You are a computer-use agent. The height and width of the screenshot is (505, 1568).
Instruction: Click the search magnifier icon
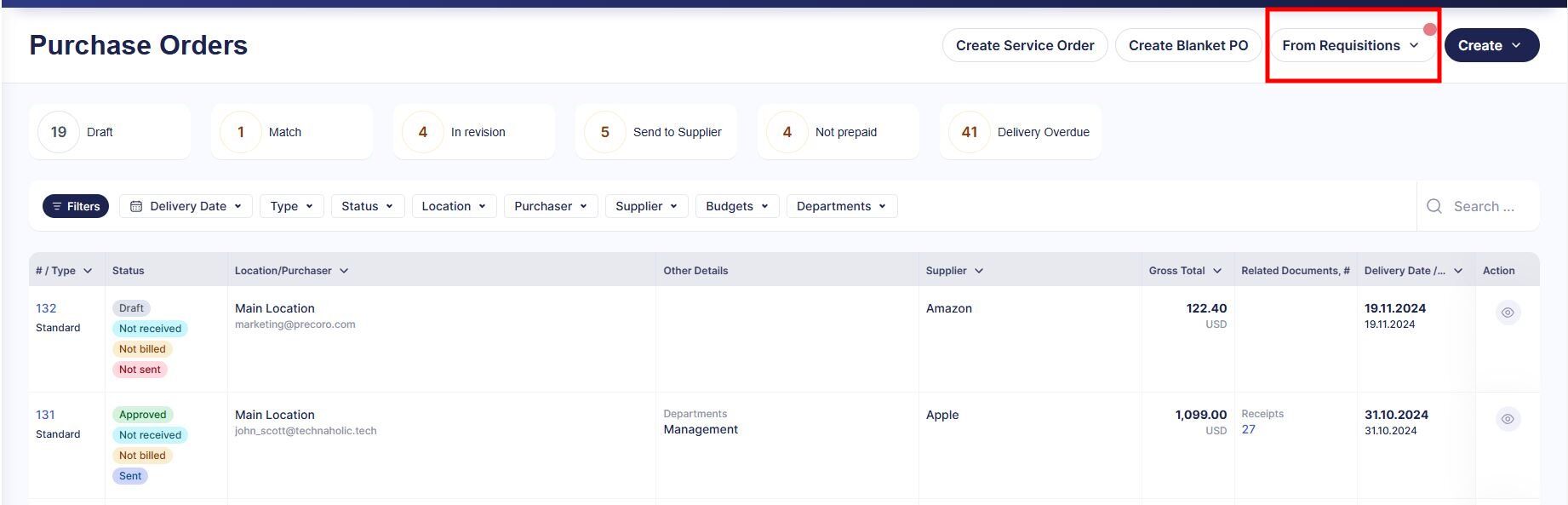click(1434, 206)
